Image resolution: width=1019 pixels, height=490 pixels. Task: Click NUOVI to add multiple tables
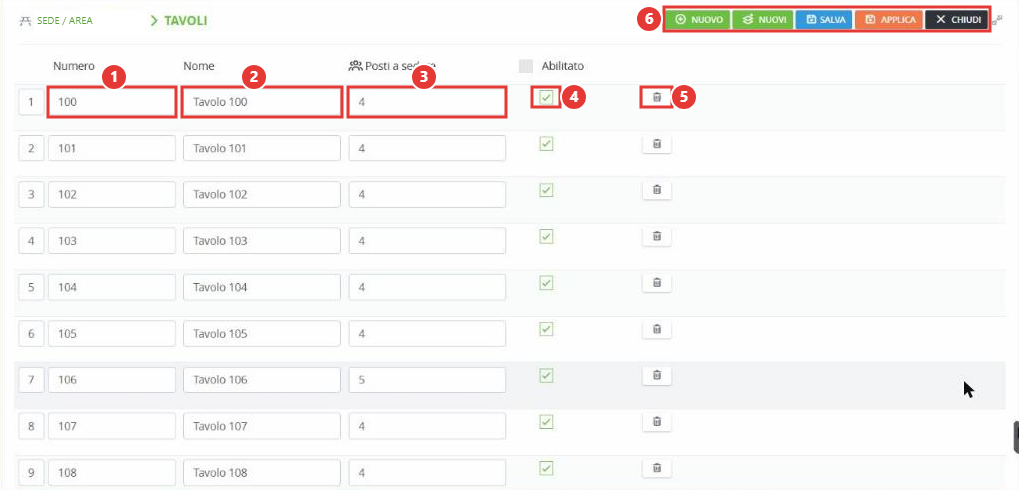763,20
